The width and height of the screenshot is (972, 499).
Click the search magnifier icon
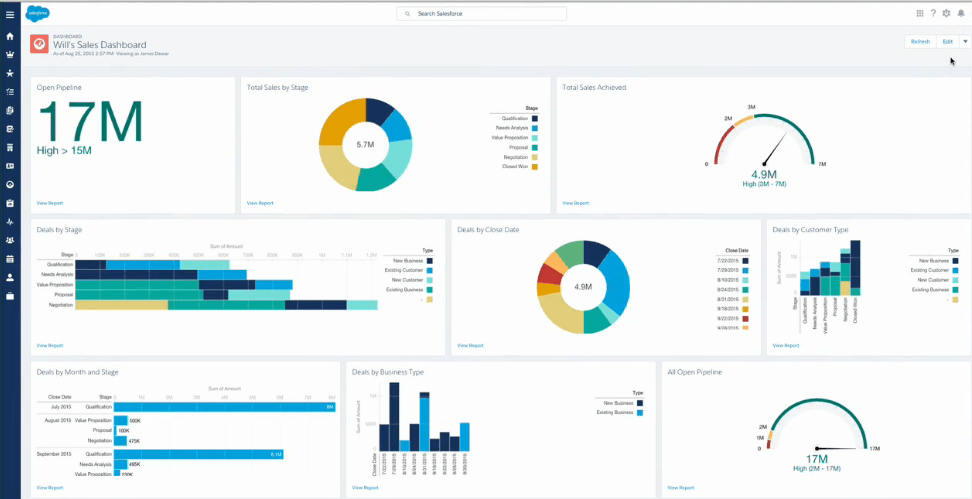tap(407, 14)
